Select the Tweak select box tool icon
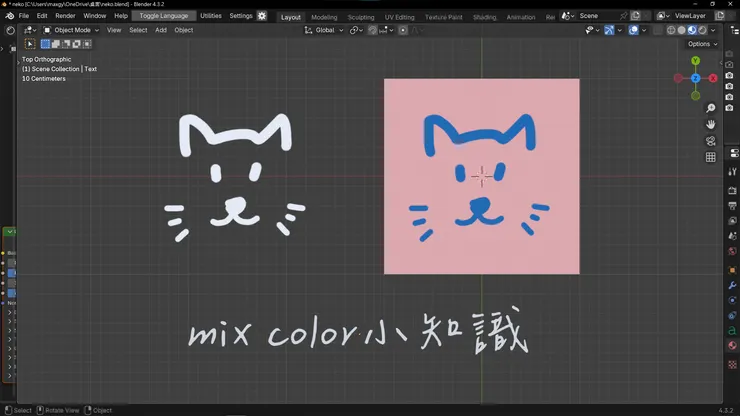The height and width of the screenshot is (416, 740). pos(30,44)
